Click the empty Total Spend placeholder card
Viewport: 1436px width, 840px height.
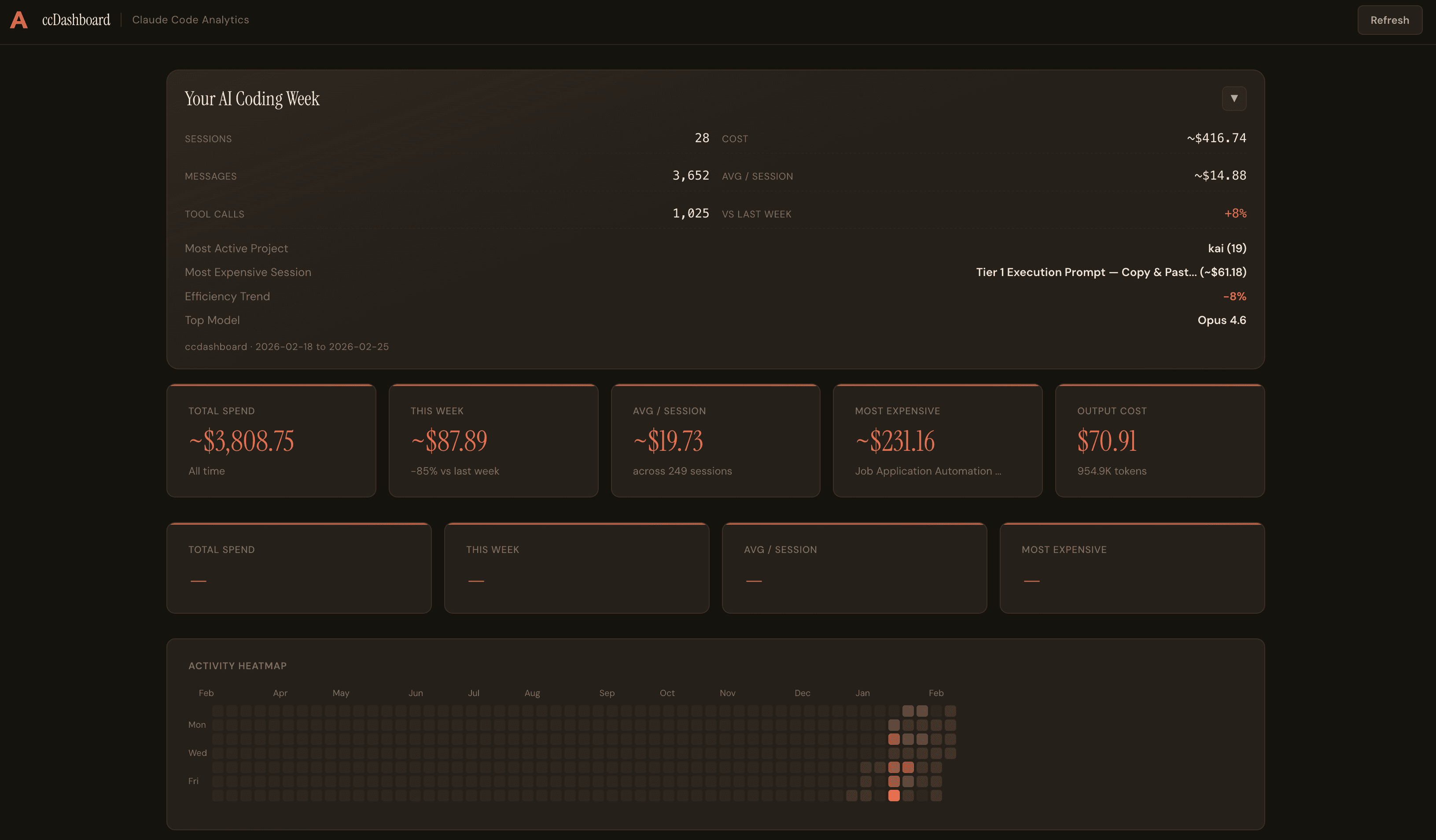click(298, 568)
